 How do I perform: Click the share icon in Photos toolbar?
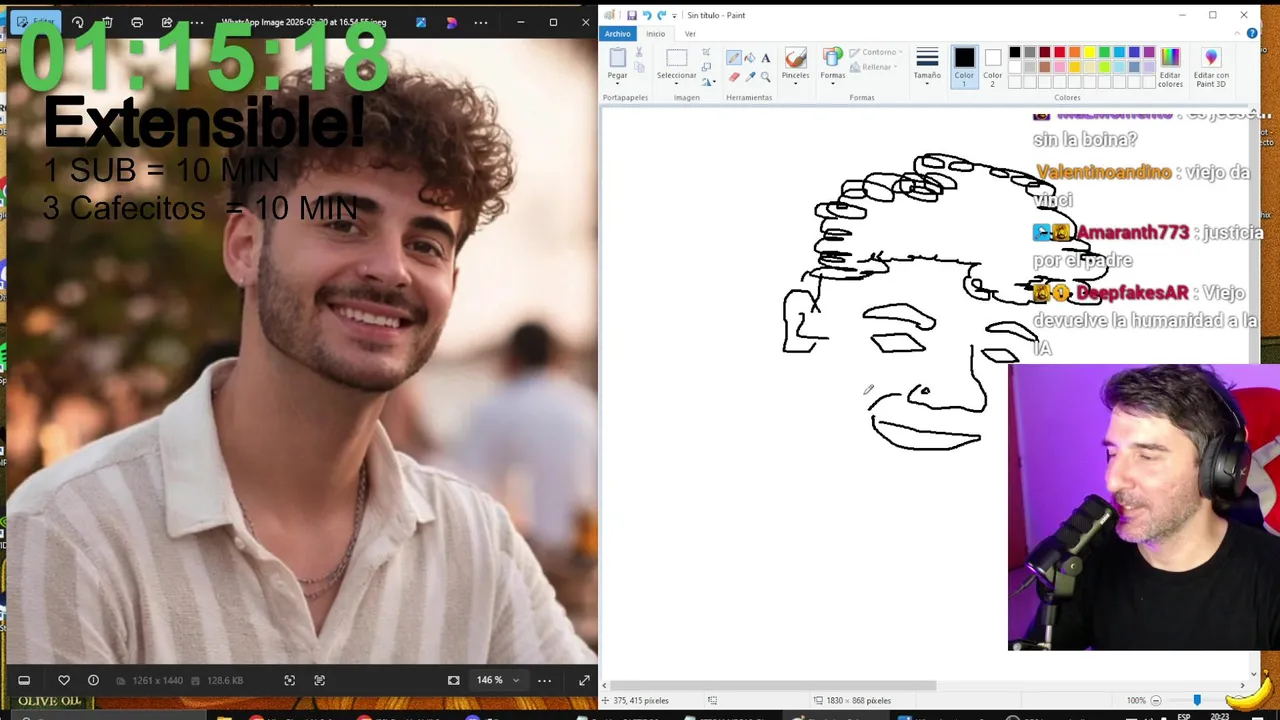167,22
